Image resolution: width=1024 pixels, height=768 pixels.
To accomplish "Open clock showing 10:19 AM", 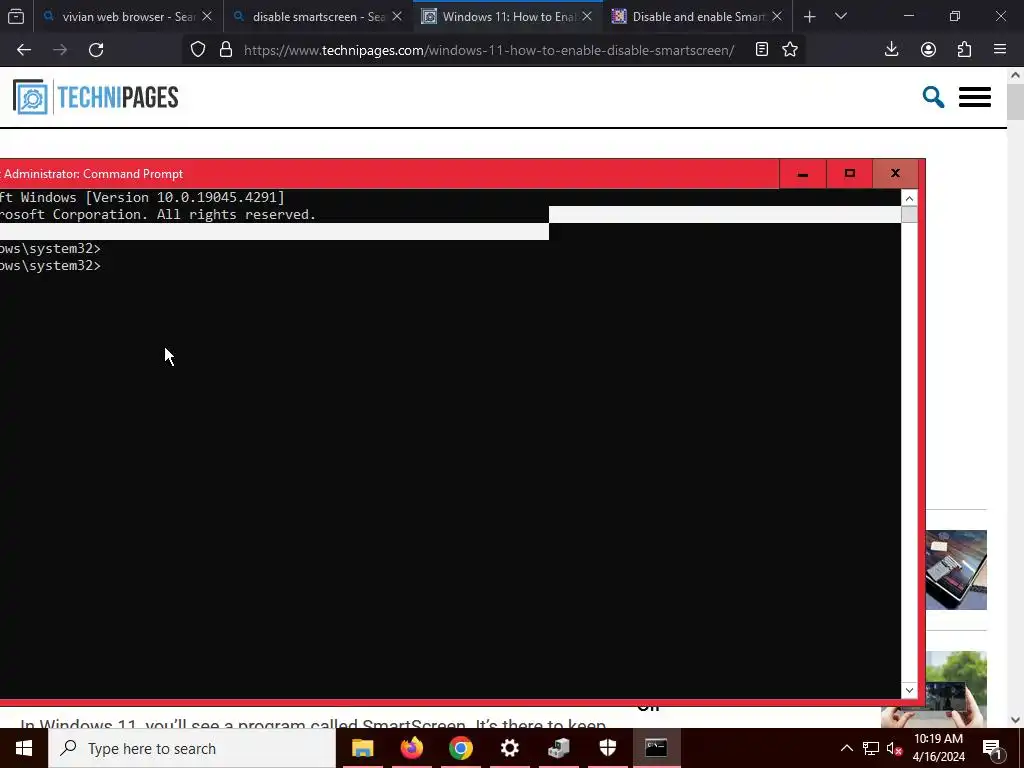I will (938, 748).
